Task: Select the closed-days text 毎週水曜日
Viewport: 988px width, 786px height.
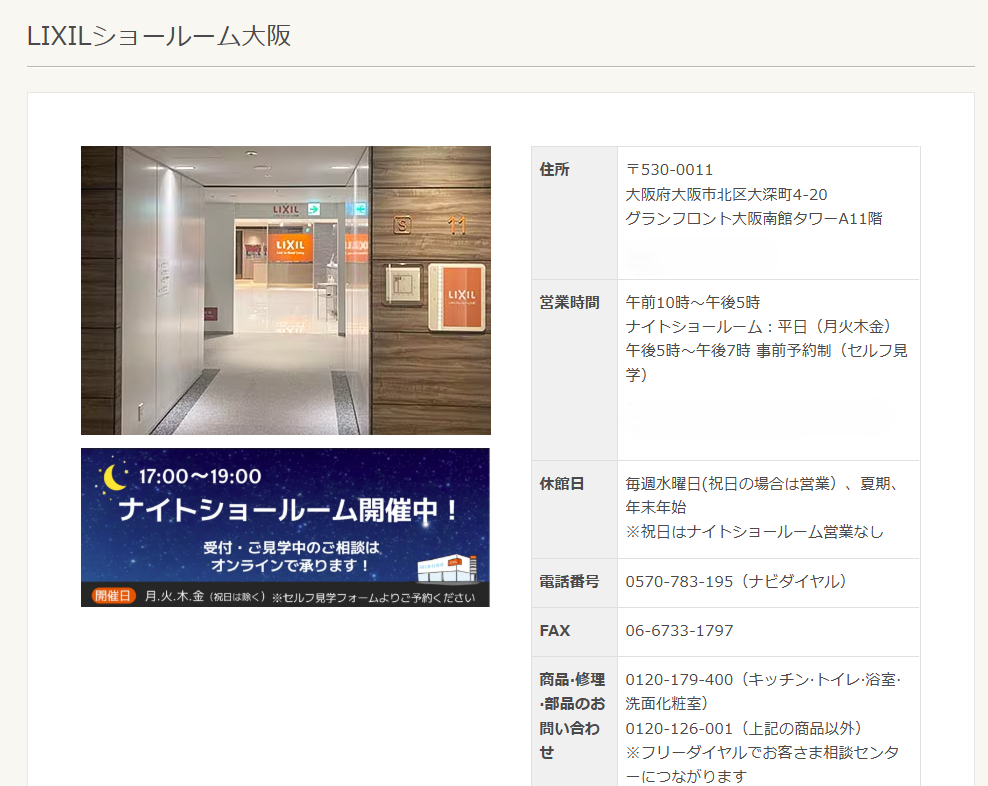Action: 663,483
